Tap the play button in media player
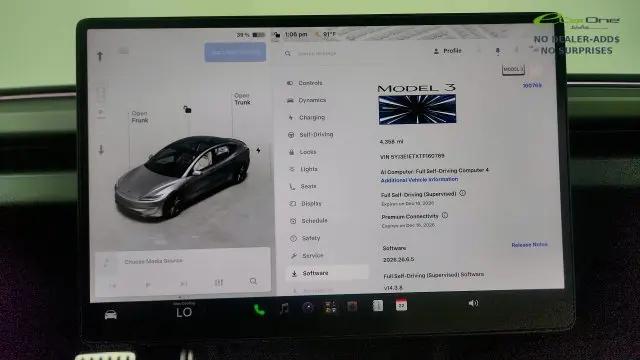Screen dimensions: 640x360 [x=148, y=284]
